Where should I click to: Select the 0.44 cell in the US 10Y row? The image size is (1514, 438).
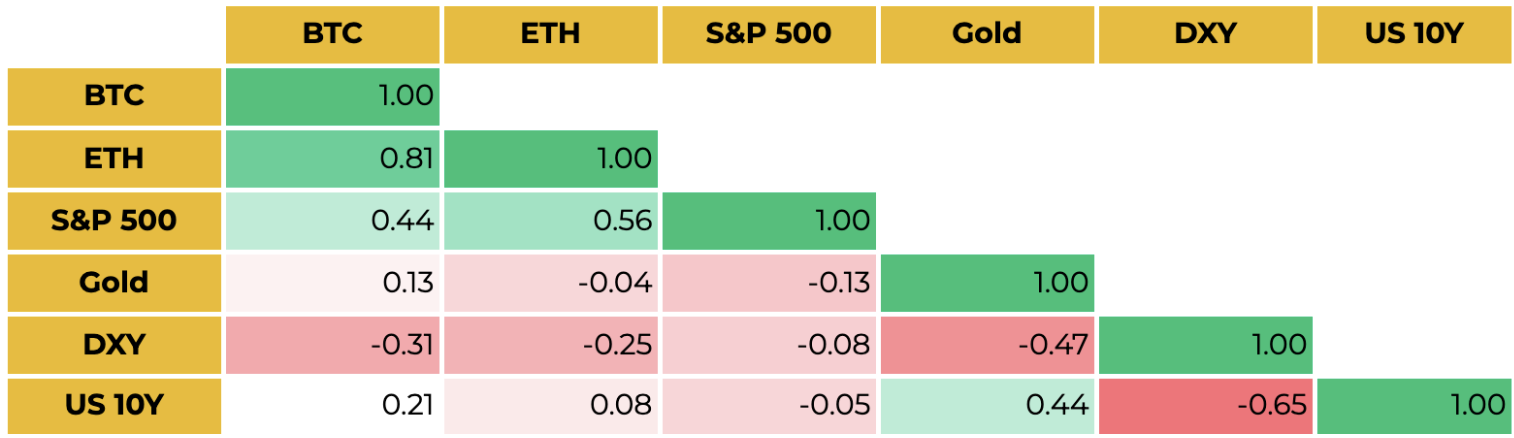point(986,405)
